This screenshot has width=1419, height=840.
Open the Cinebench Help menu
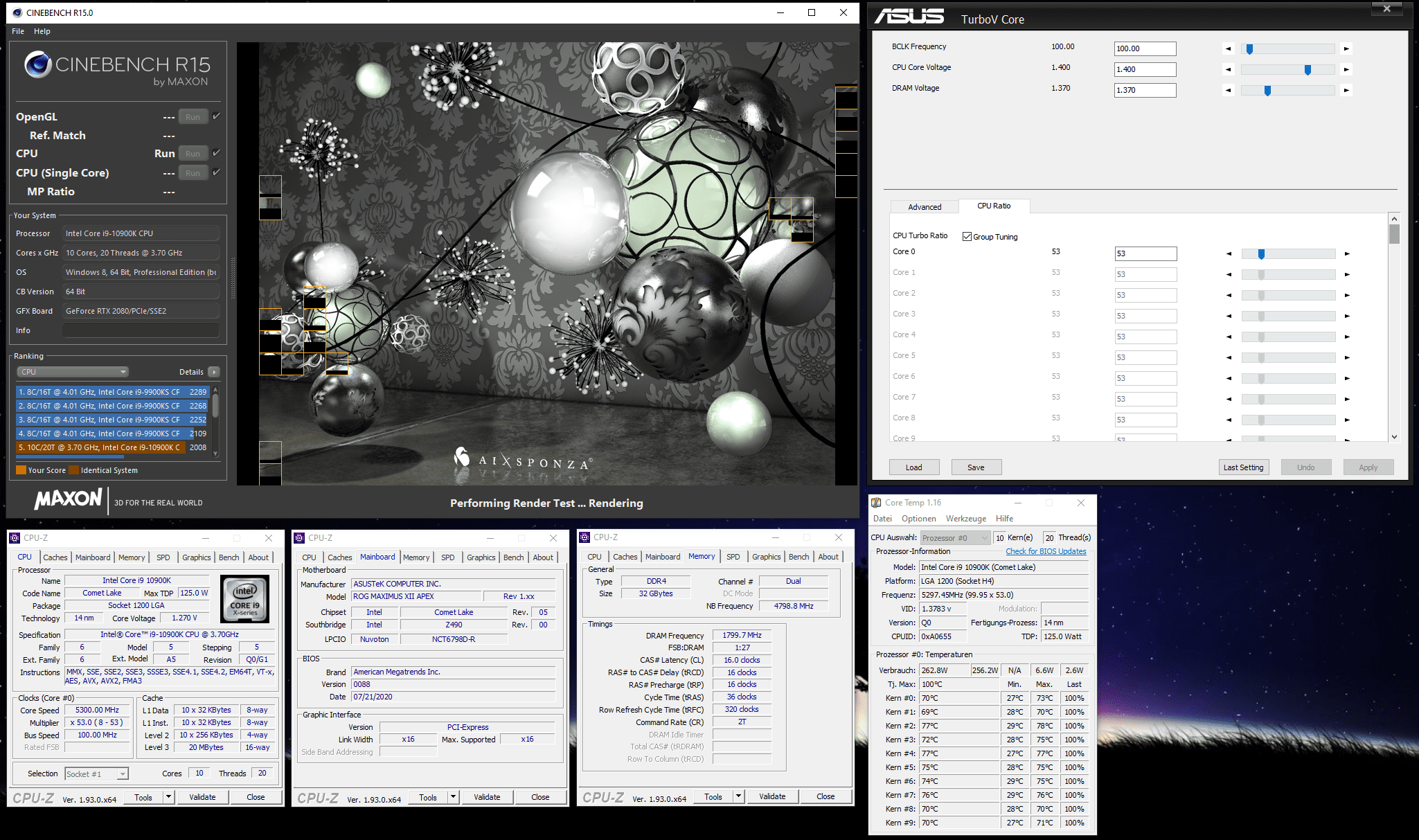(42, 31)
